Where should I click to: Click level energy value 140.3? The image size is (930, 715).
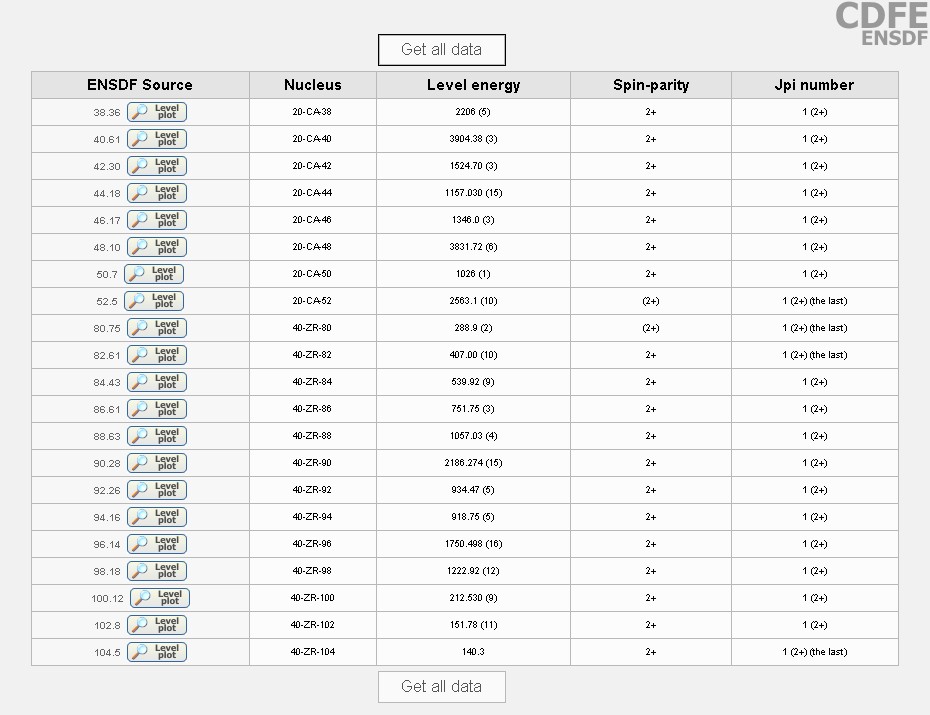(x=473, y=652)
